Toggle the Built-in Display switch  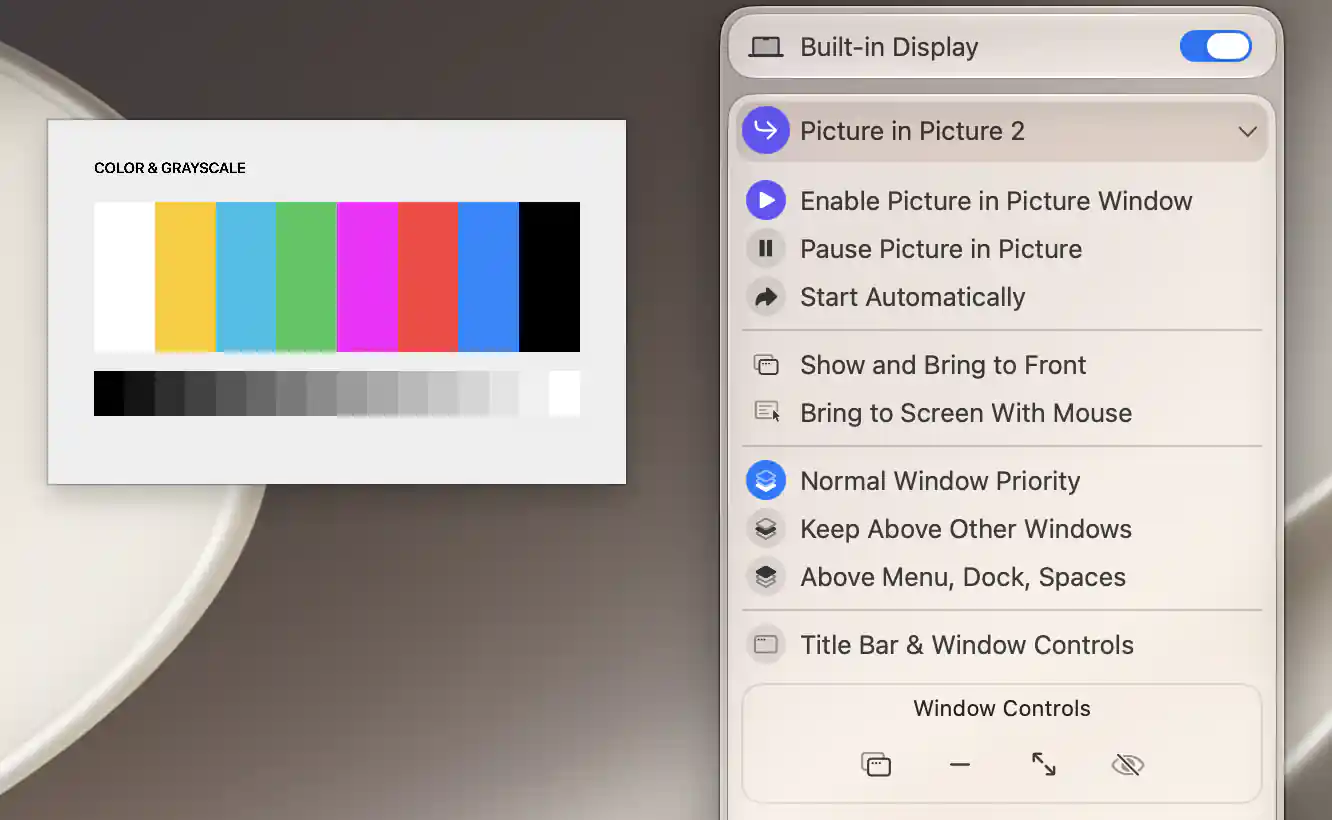[x=1215, y=47]
